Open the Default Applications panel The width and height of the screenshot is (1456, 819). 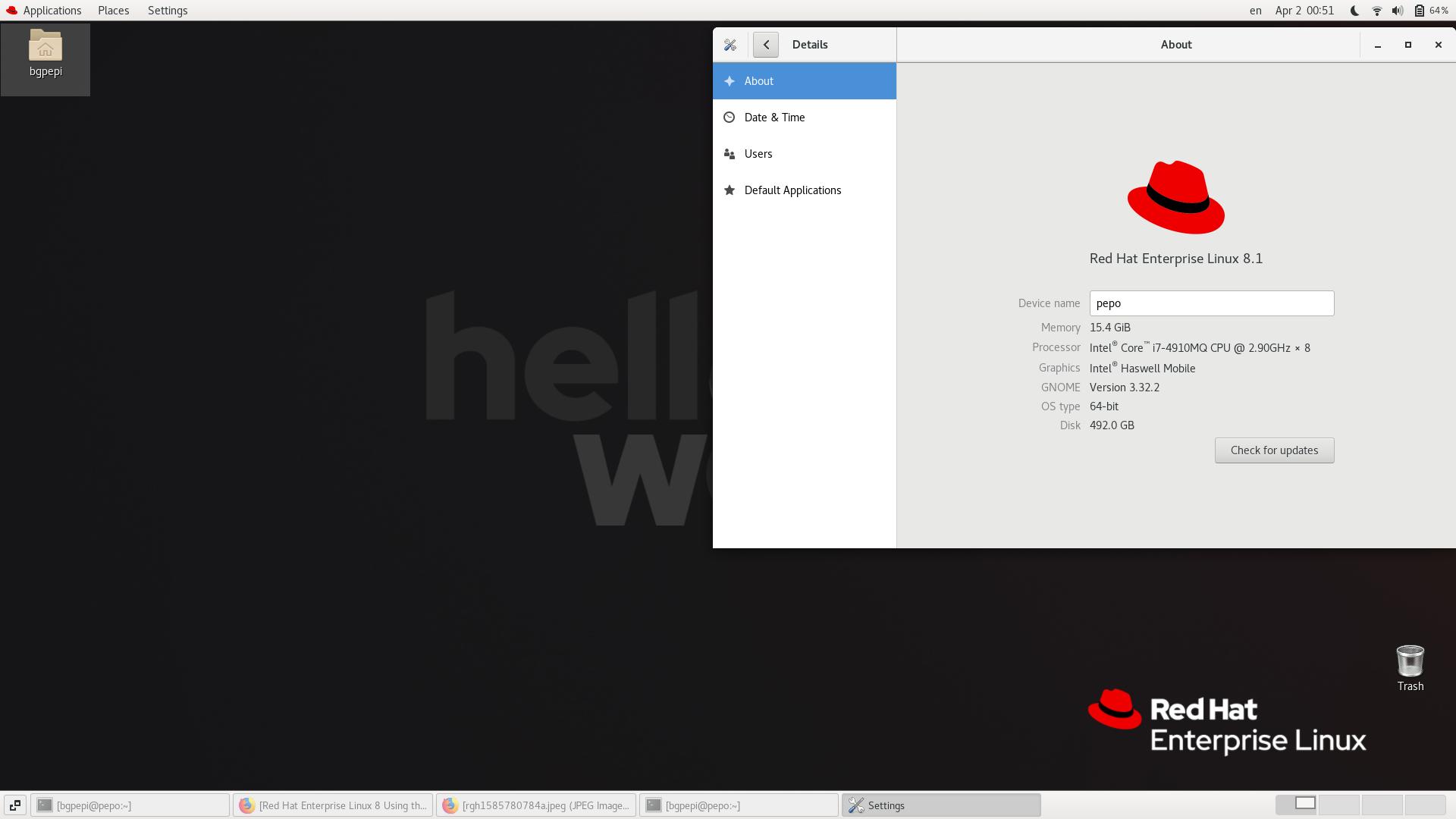(805, 190)
